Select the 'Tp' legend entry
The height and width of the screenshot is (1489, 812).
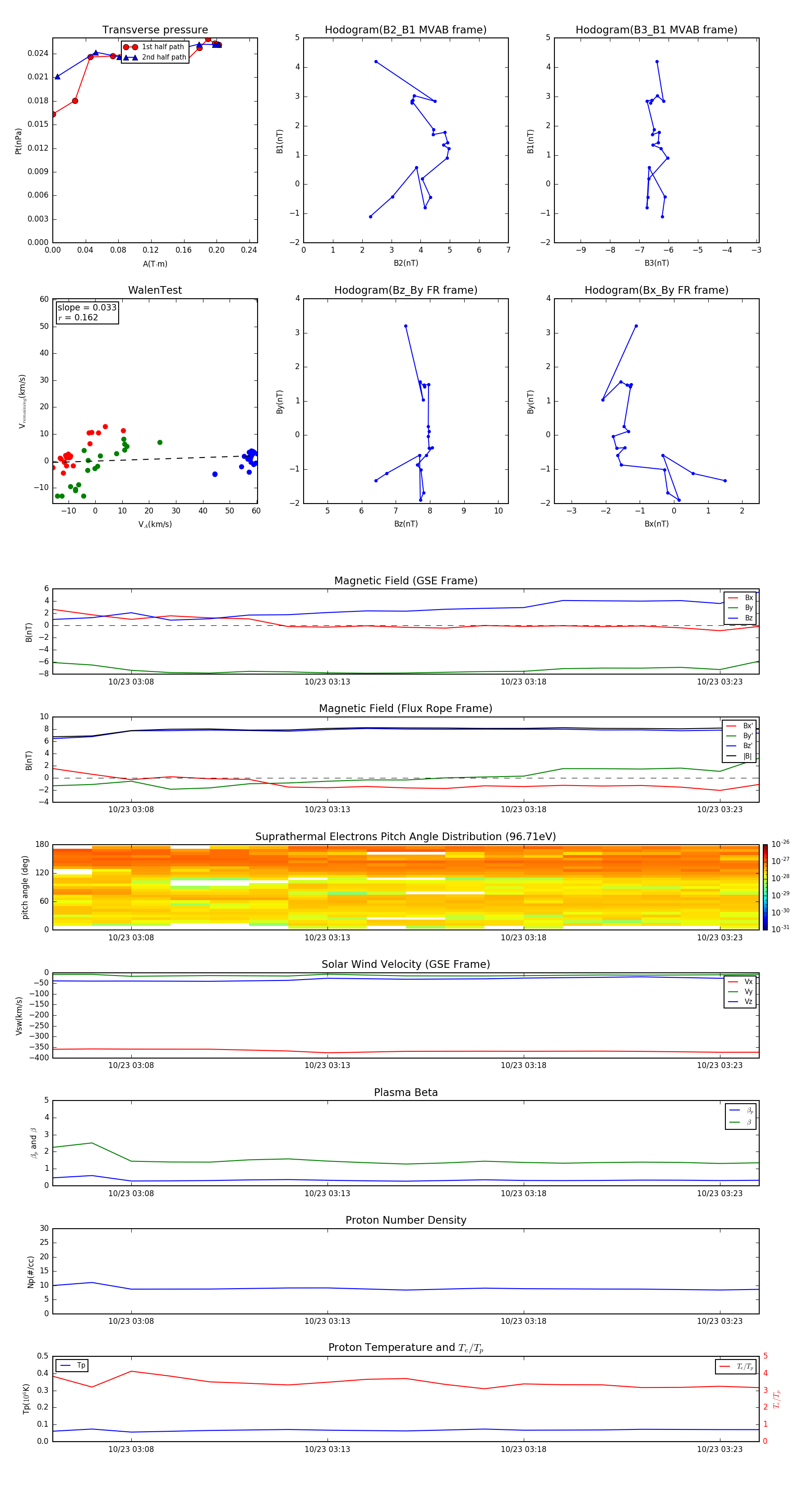click(x=72, y=1366)
